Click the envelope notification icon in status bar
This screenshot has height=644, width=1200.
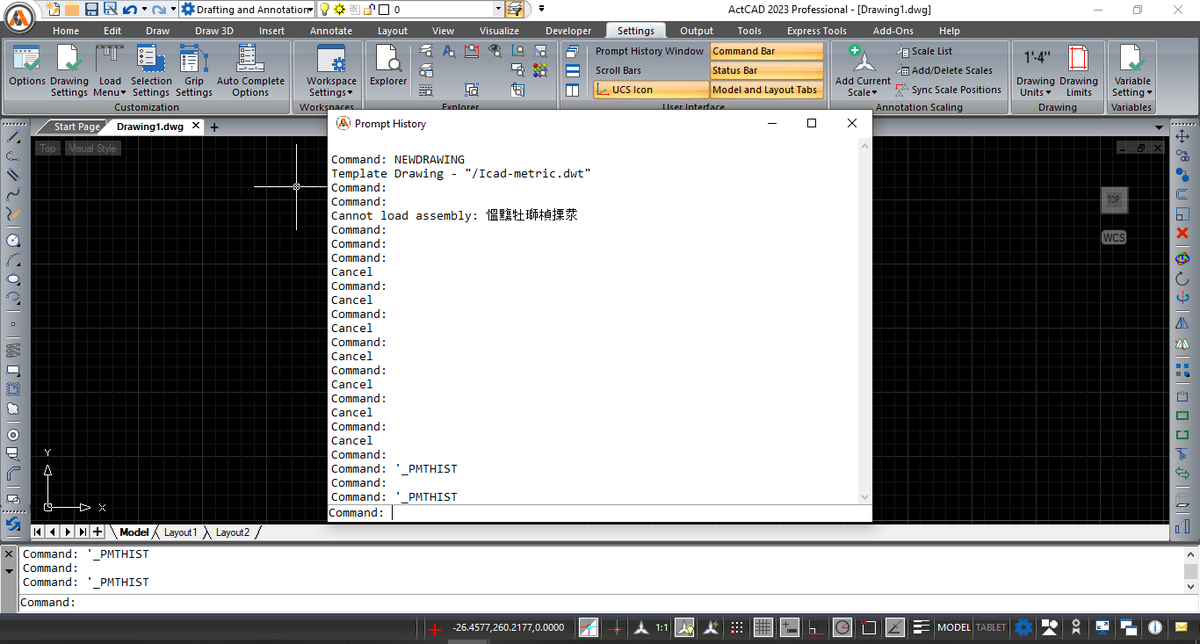(x=1182, y=627)
